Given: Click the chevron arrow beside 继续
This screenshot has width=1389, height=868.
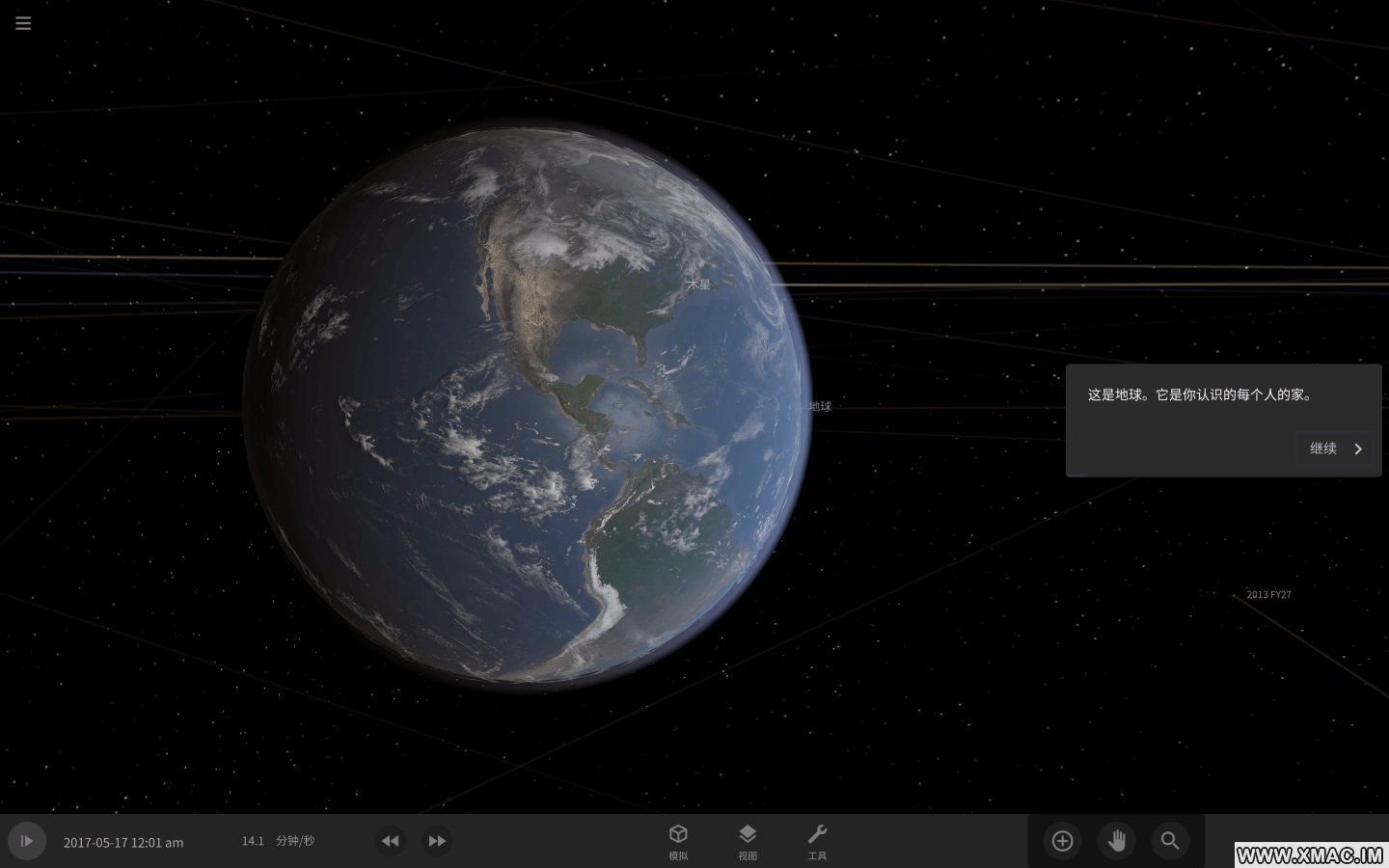Looking at the screenshot, I should (x=1358, y=448).
